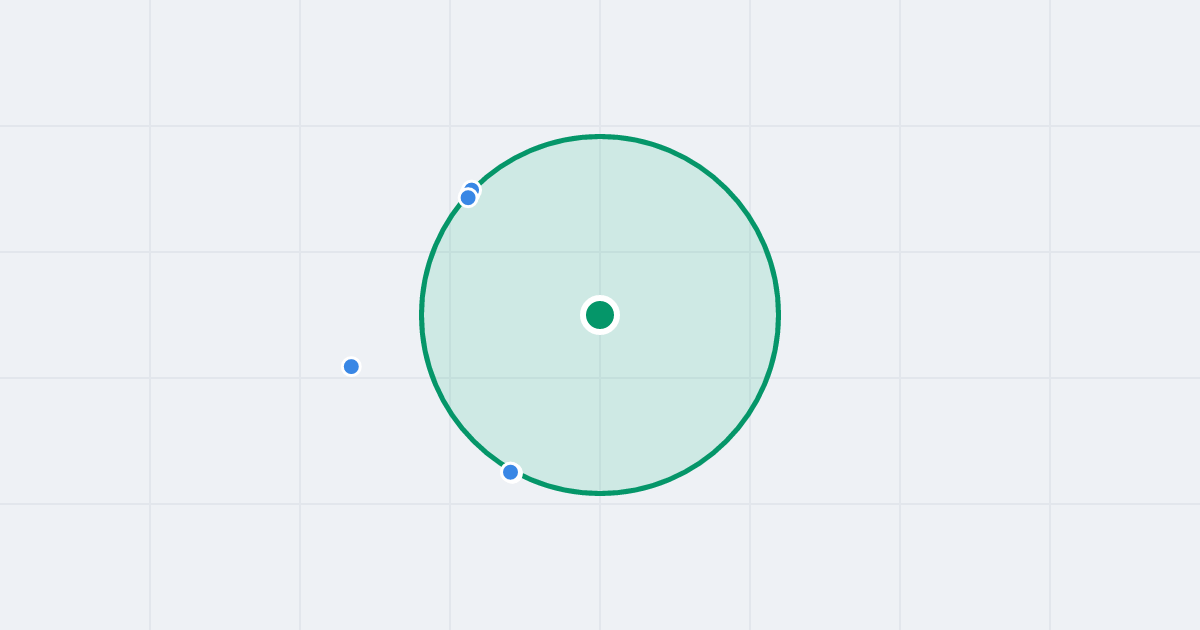Select the green center point of the circle
1200x630 pixels.
[x=600, y=315]
